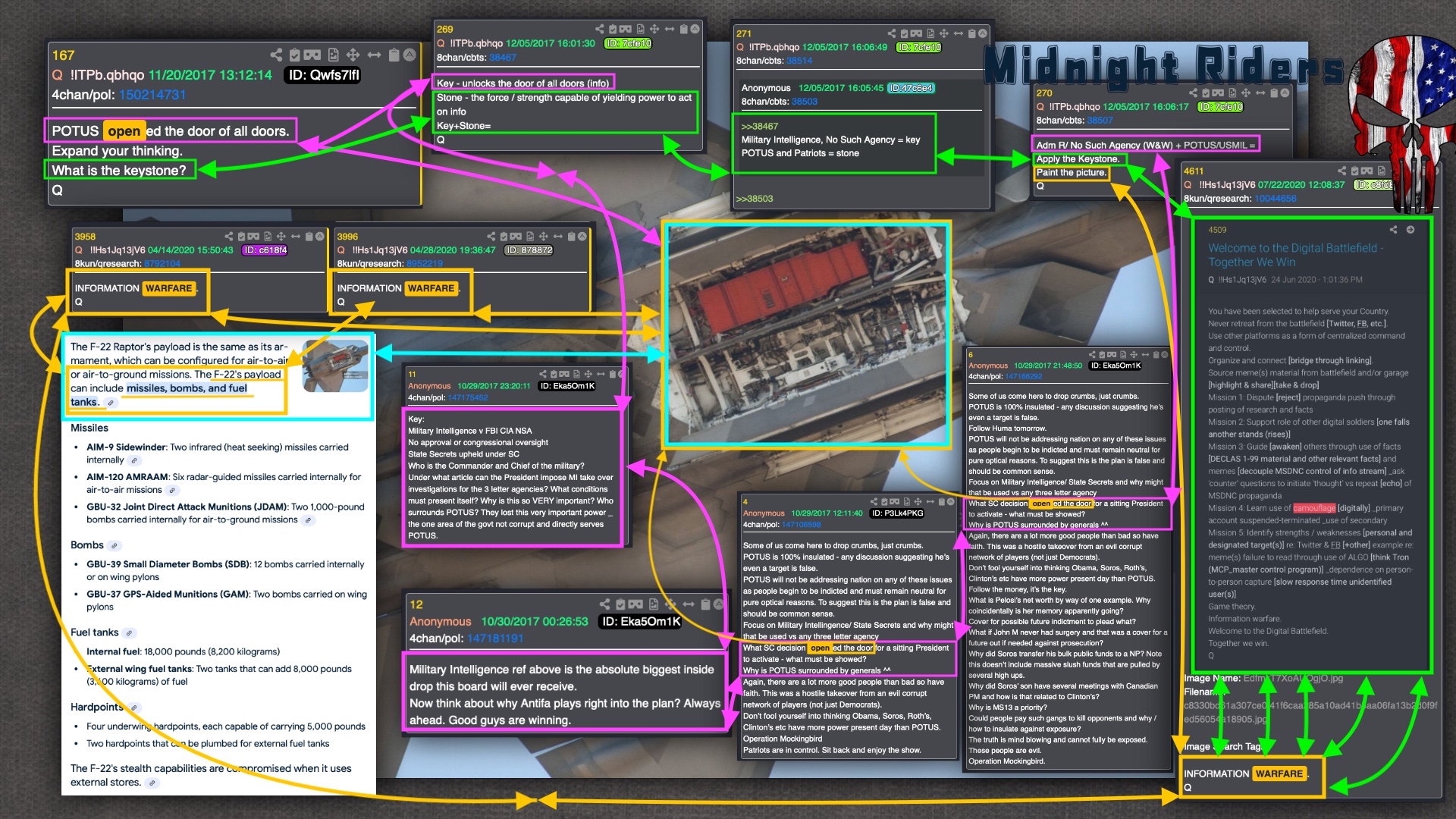The image size is (1456, 819).
Task: Open the 'Welcome to the Digital Battlefield' title
Action: [x=1295, y=255]
